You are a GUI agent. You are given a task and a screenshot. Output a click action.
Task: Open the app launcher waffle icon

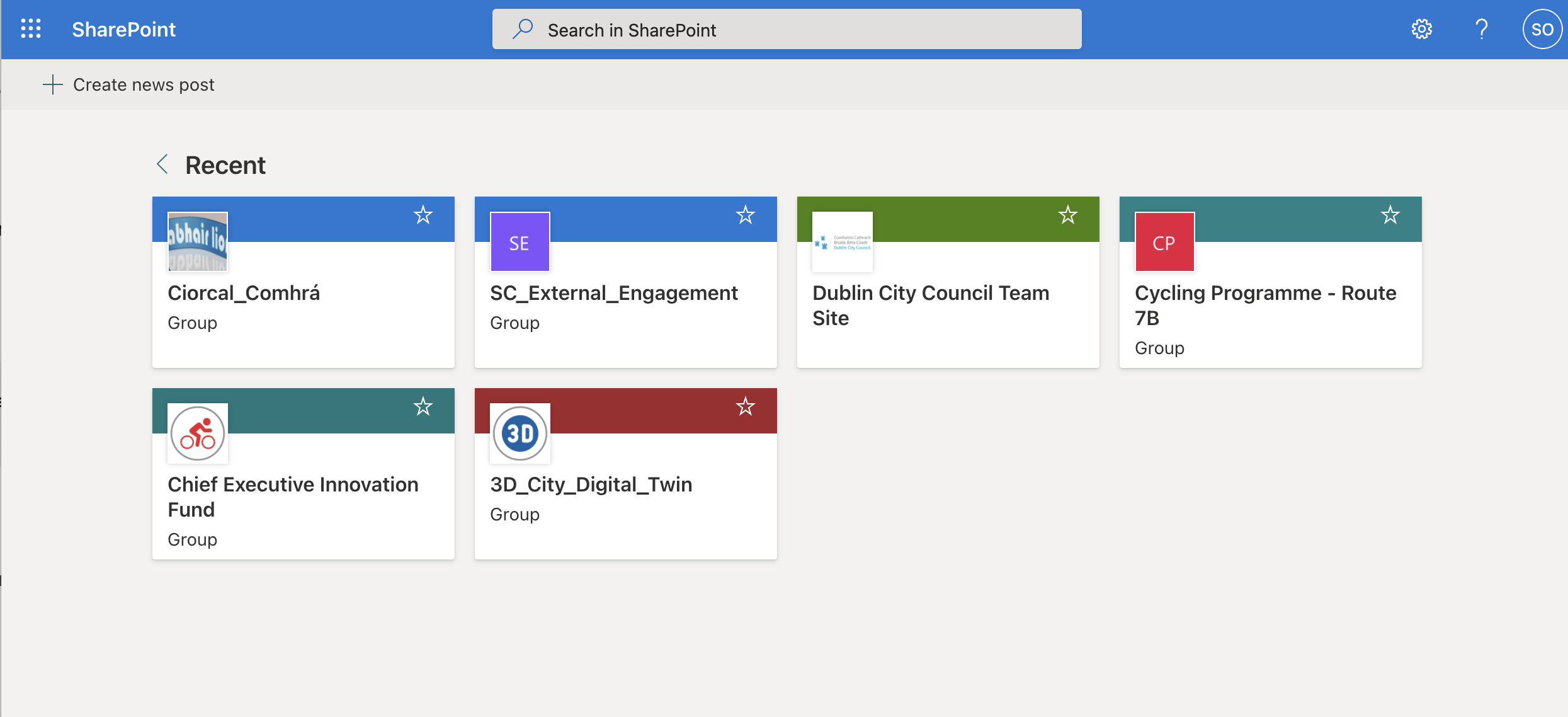pos(30,29)
